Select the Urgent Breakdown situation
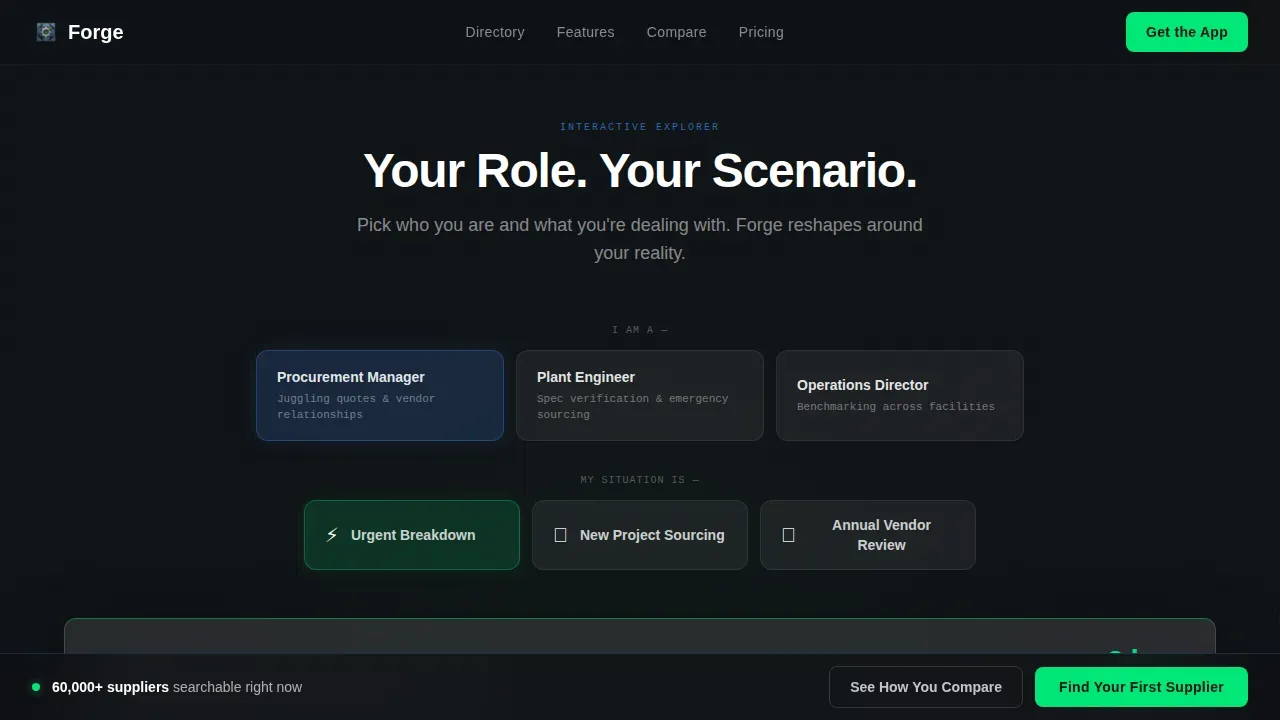Screen dimensions: 1280x720 [412, 535]
